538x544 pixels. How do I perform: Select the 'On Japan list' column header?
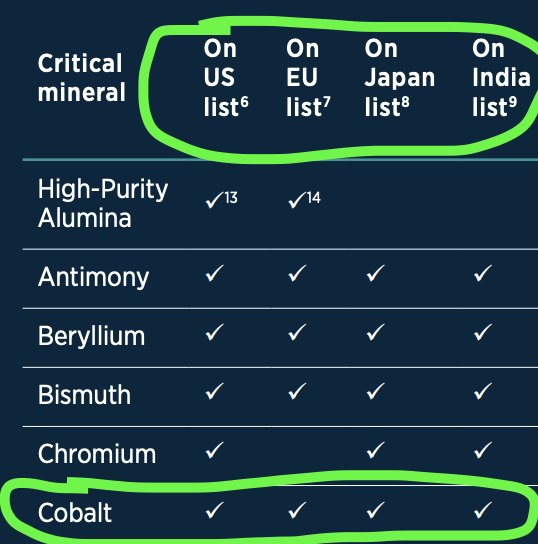(x=400, y=78)
